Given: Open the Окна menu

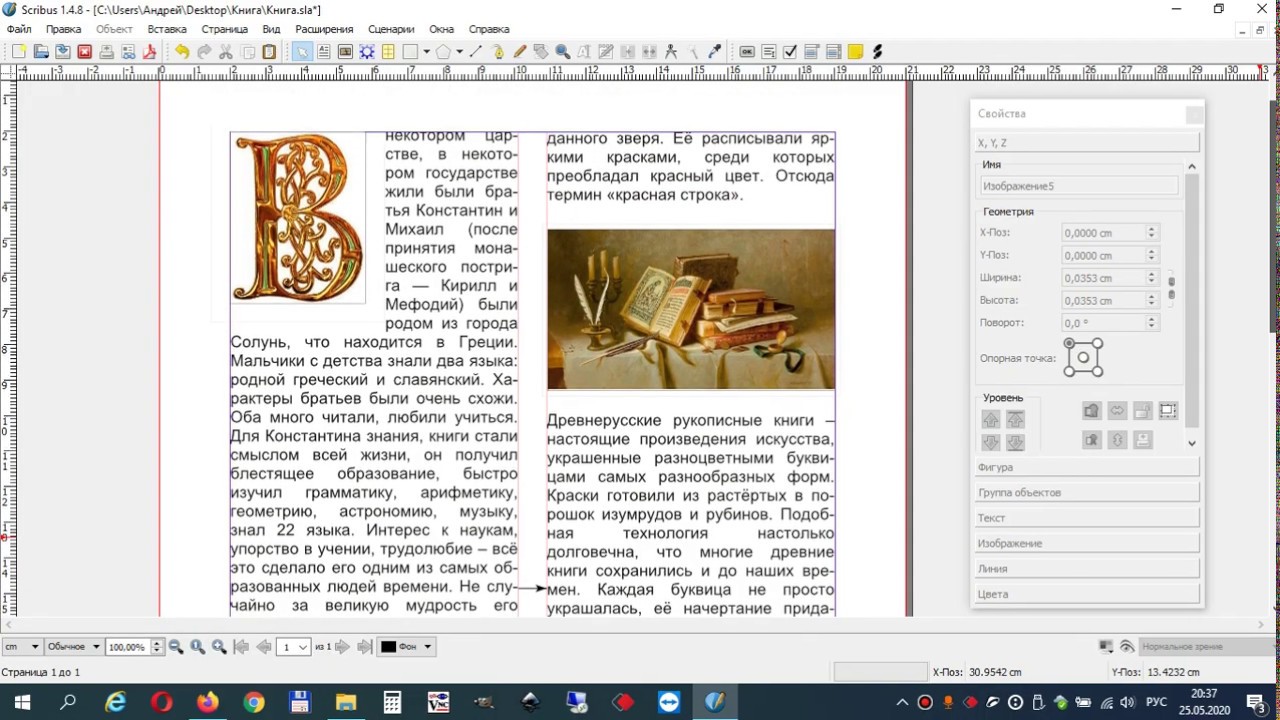Looking at the screenshot, I should (x=441, y=29).
